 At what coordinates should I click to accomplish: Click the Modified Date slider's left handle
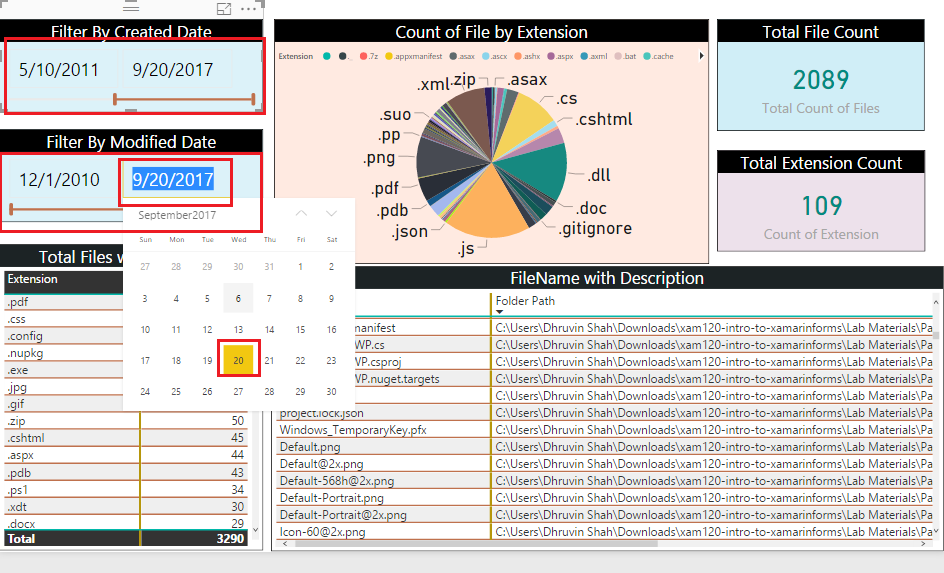coord(11,209)
